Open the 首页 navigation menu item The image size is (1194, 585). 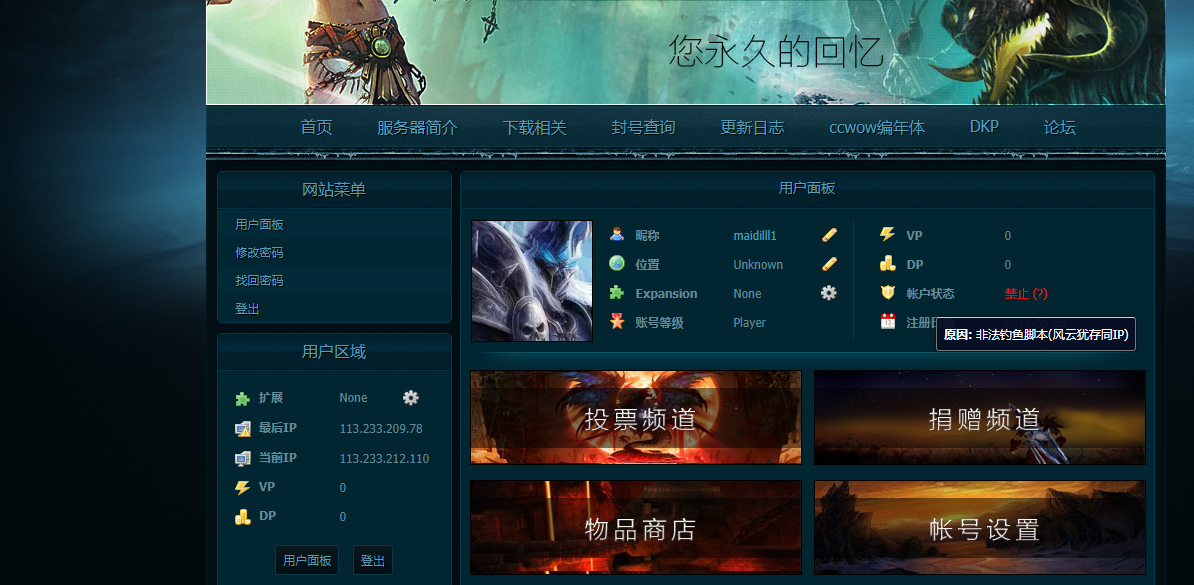click(x=316, y=128)
